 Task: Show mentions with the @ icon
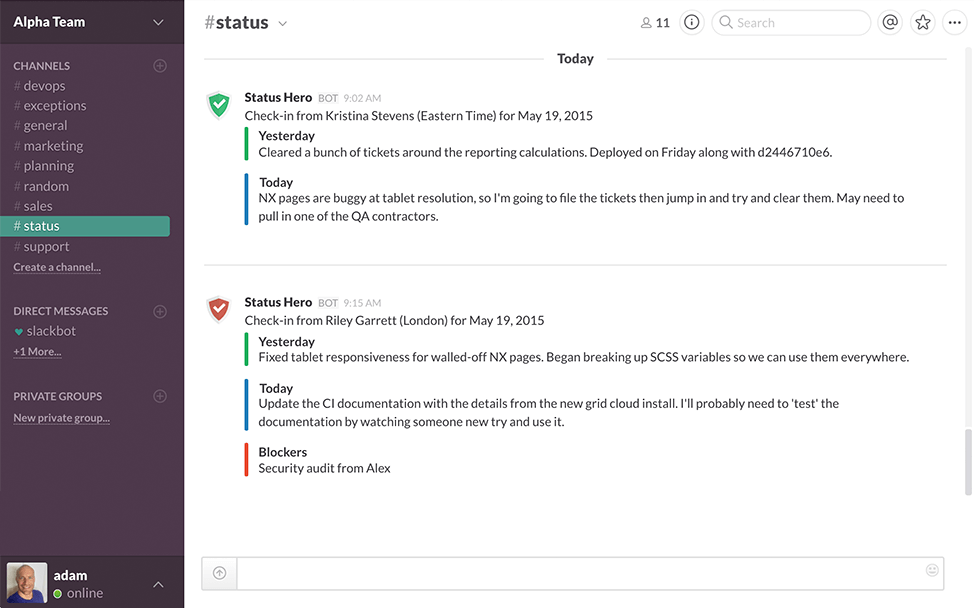tap(889, 22)
